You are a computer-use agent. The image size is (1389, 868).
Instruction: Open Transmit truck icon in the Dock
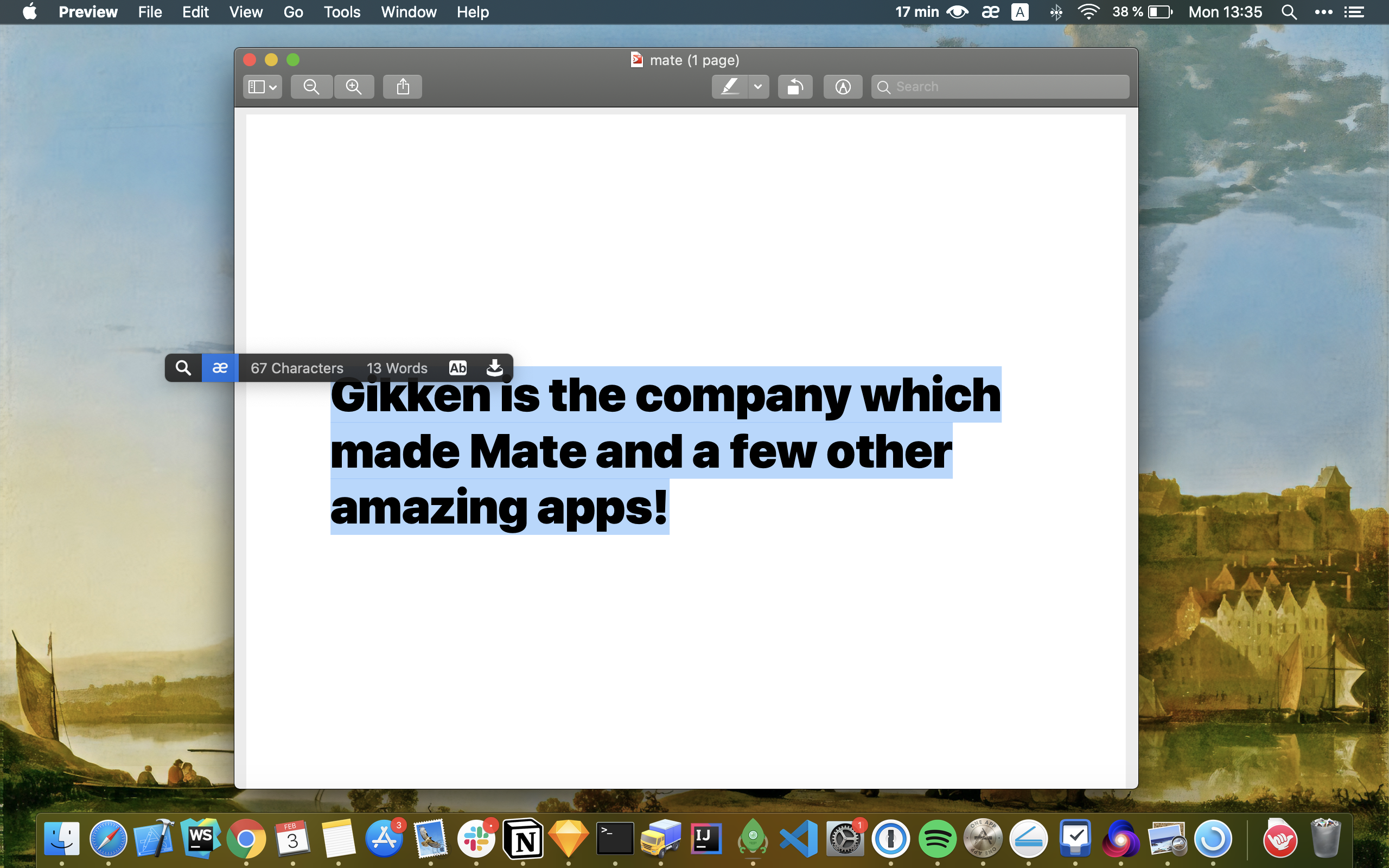(x=661, y=838)
